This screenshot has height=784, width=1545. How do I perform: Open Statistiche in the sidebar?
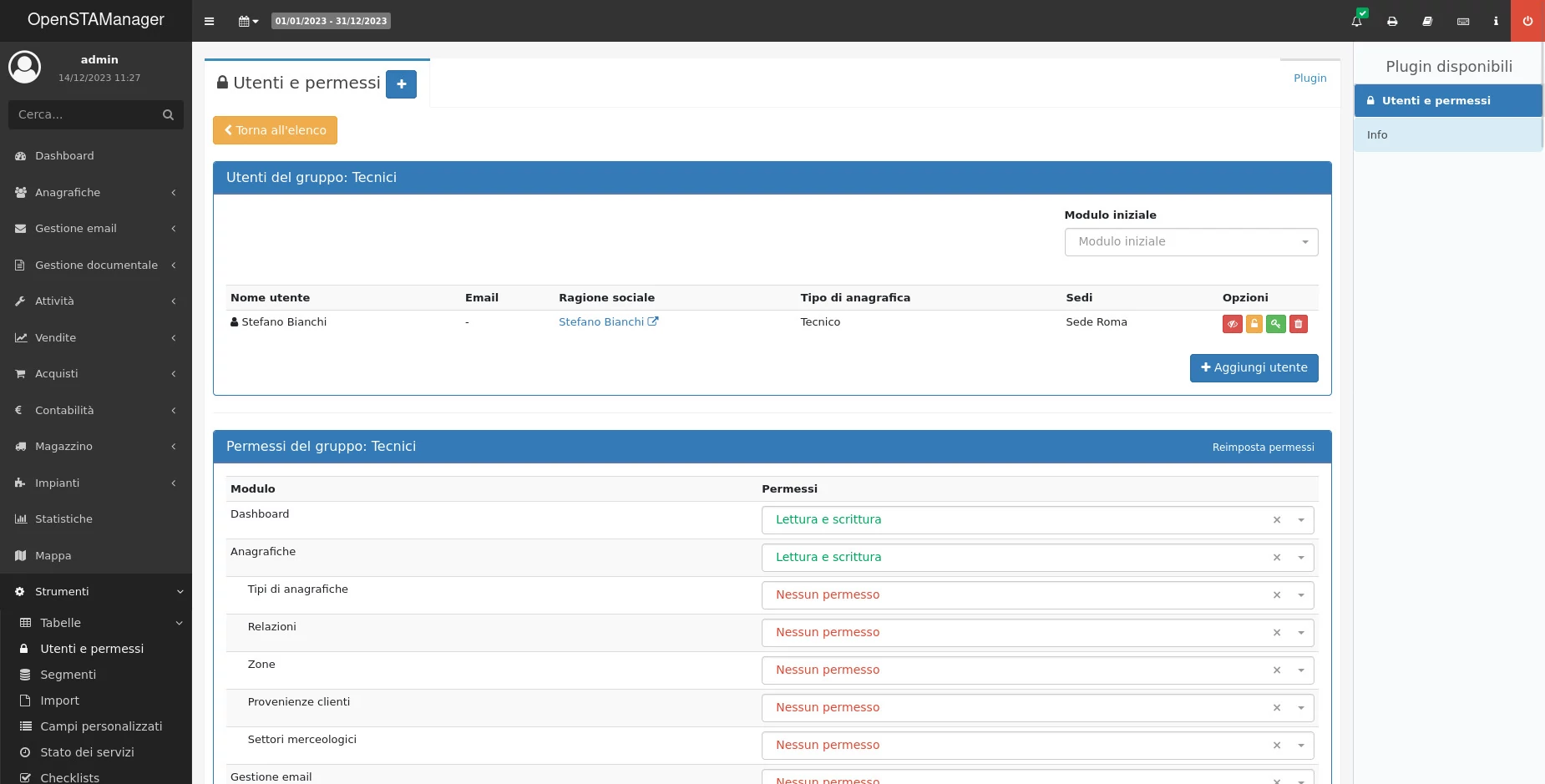[x=96, y=519]
